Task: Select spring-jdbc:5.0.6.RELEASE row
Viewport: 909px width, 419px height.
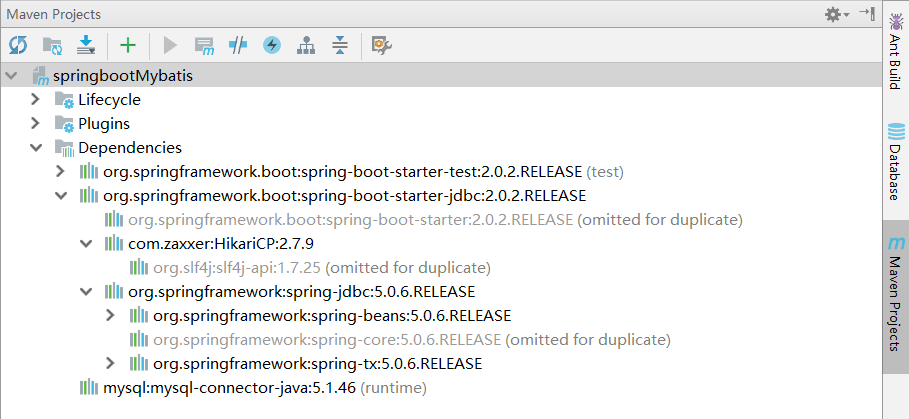Action: [x=301, y=292]
